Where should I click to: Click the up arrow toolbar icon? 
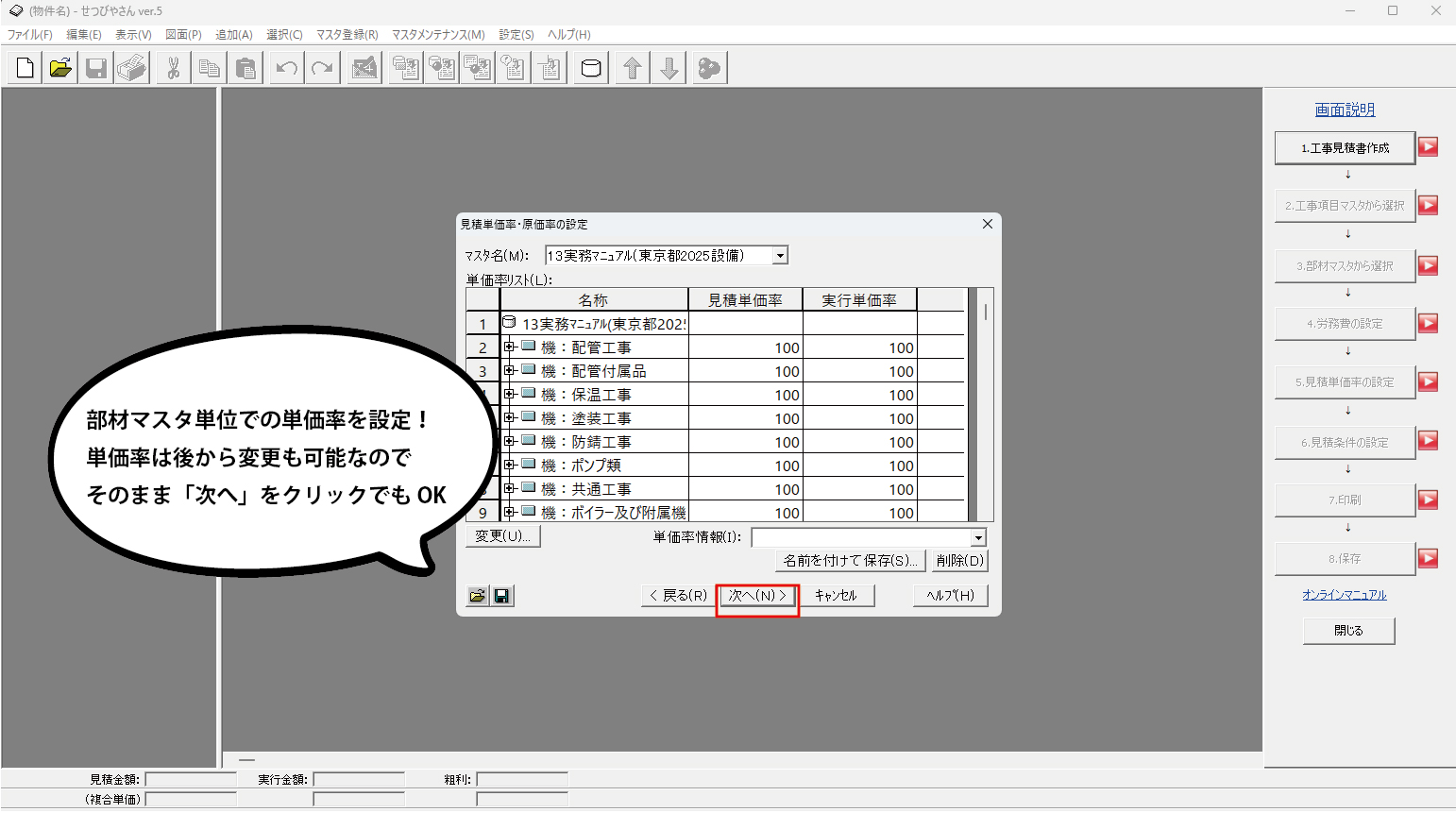pyautogui.click(x=633, y=68)
